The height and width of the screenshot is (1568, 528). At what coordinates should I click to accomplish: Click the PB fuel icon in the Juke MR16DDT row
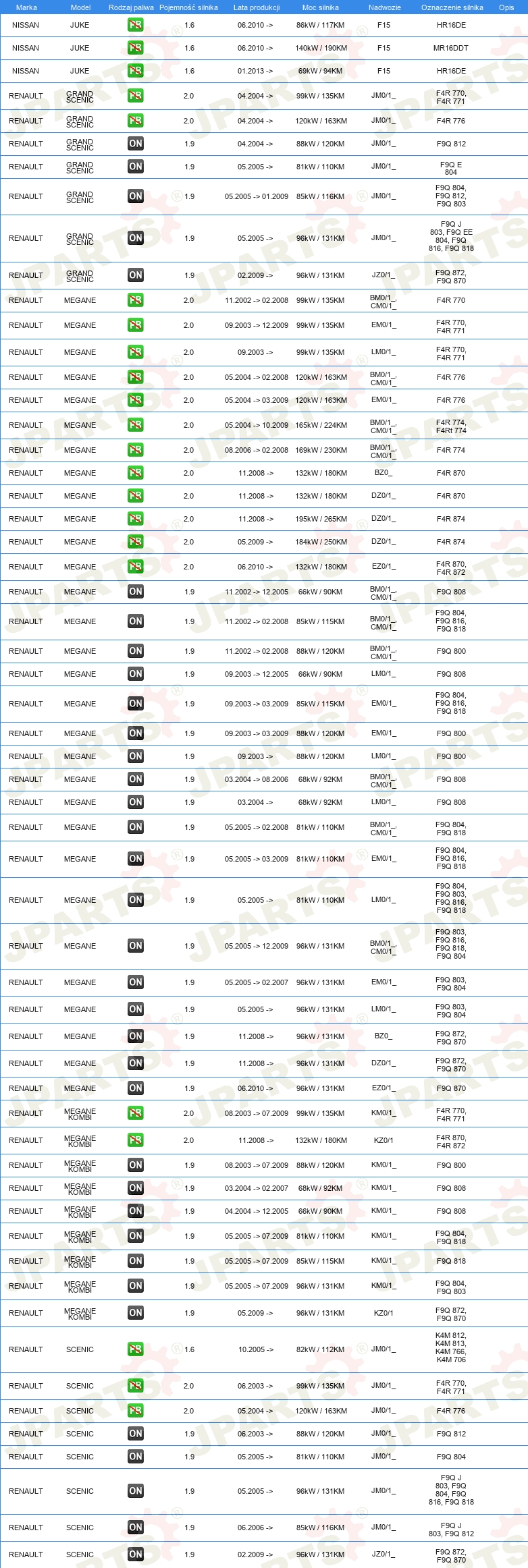pyautogui.click(x=136, y=48)
